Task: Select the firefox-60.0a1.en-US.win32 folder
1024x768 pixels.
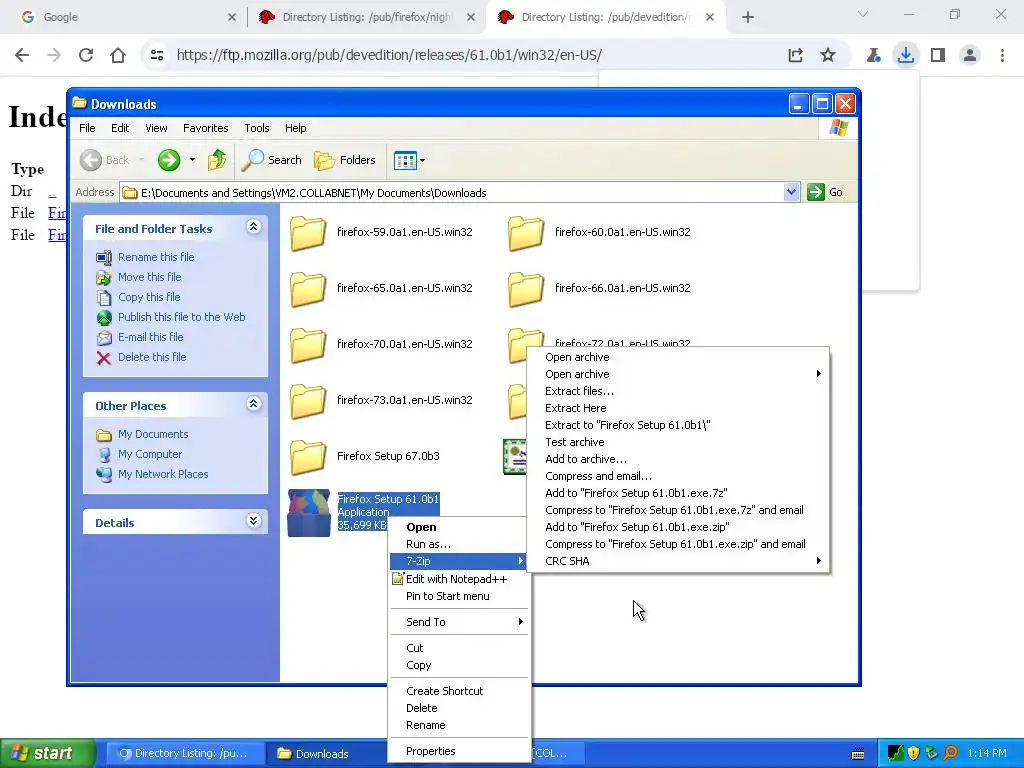Action: [x=599, y=233]
